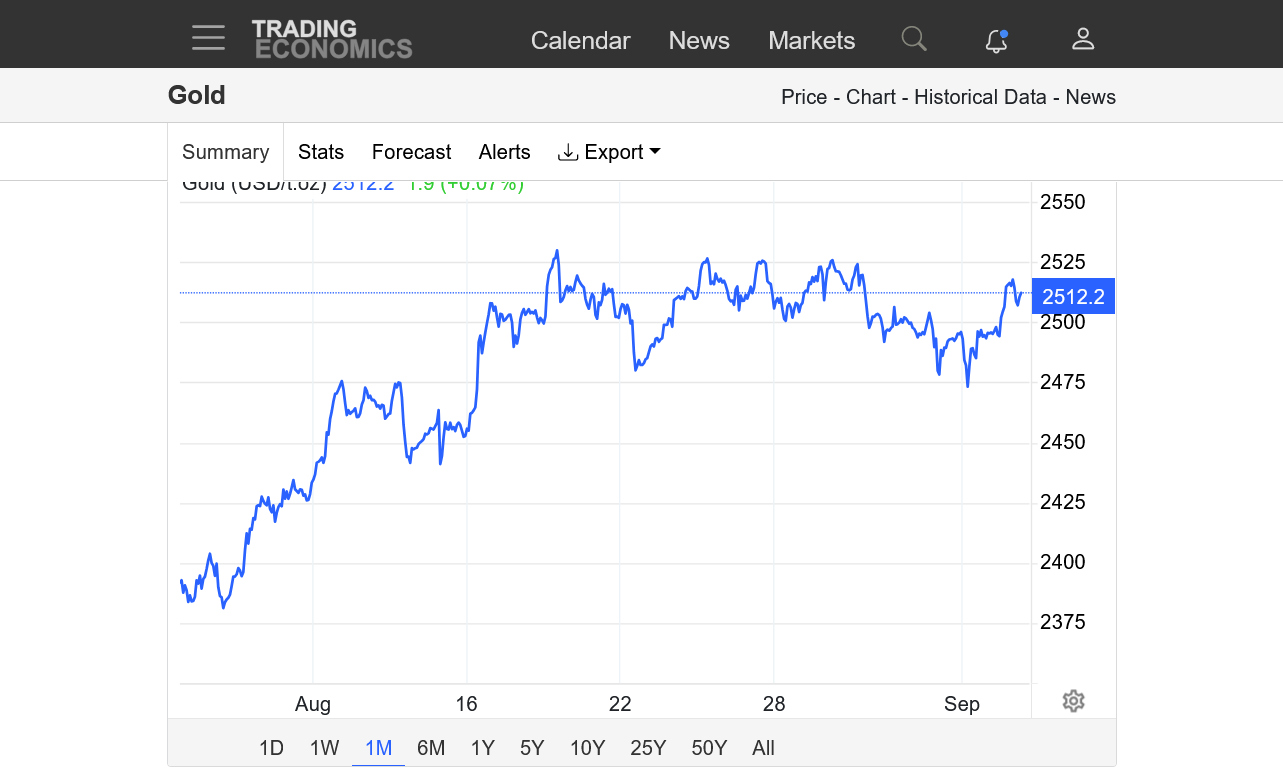
Task: Choose the 6M chart range
Action: click(x=431, y=748)
